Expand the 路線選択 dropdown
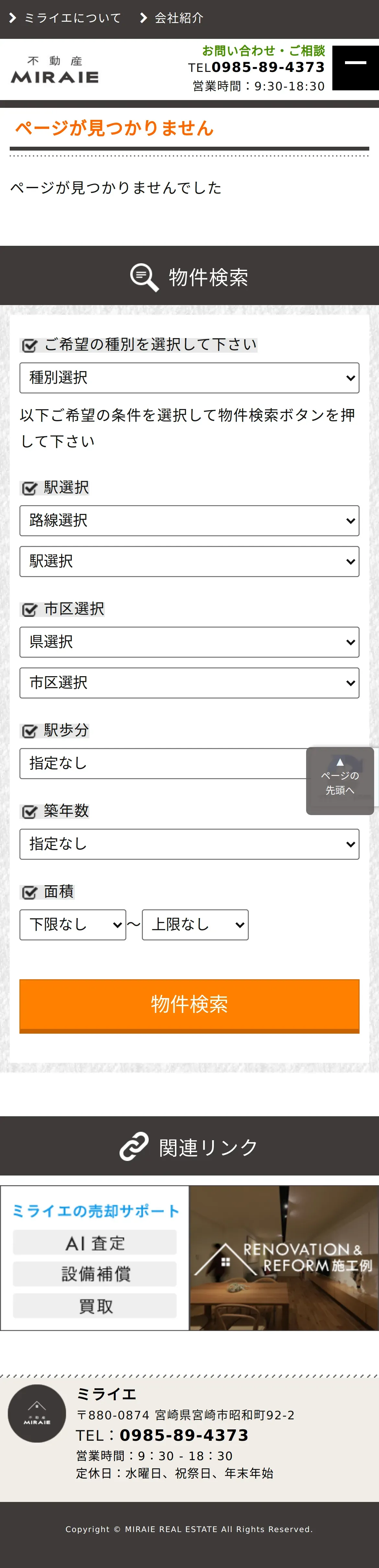This screenshot has height=1568, width=379. 189,520
